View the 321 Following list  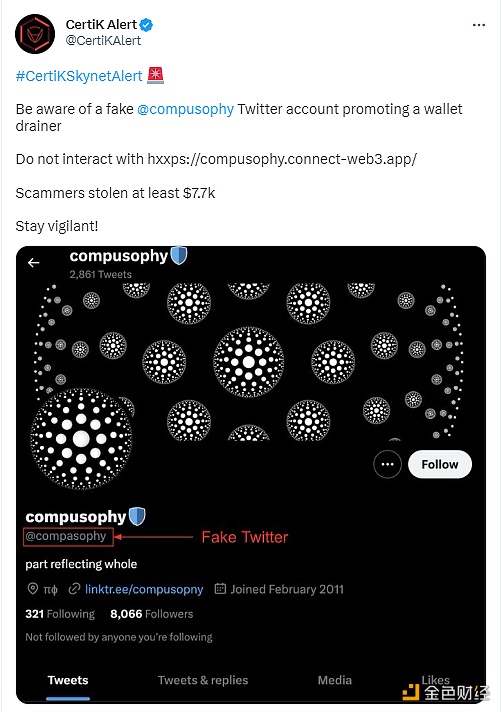pyautogui.click(x=60, y=614)
